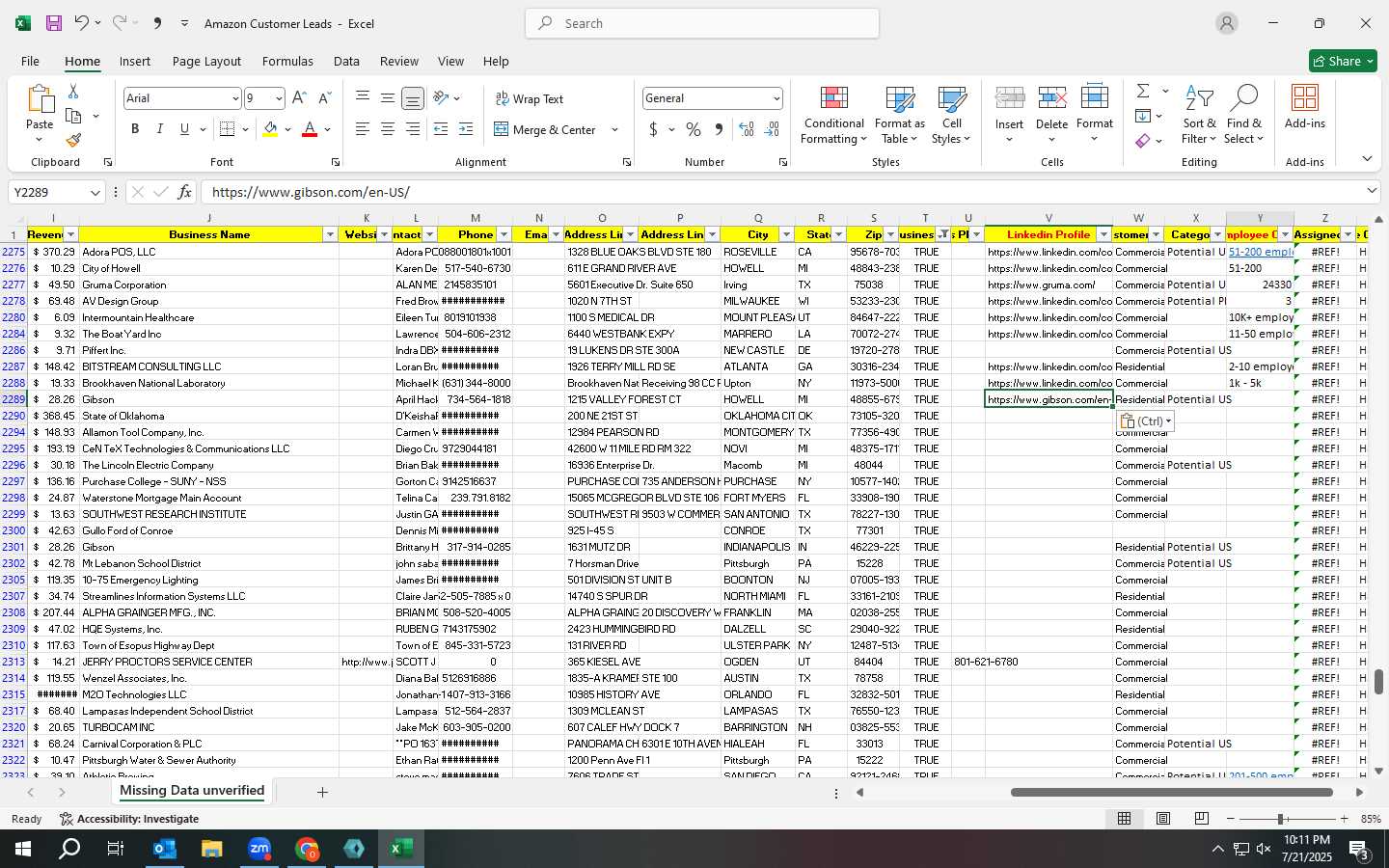1389x868 pixels.
Task: Click Increase Decimal icon
Action: (x=747, y=129)
